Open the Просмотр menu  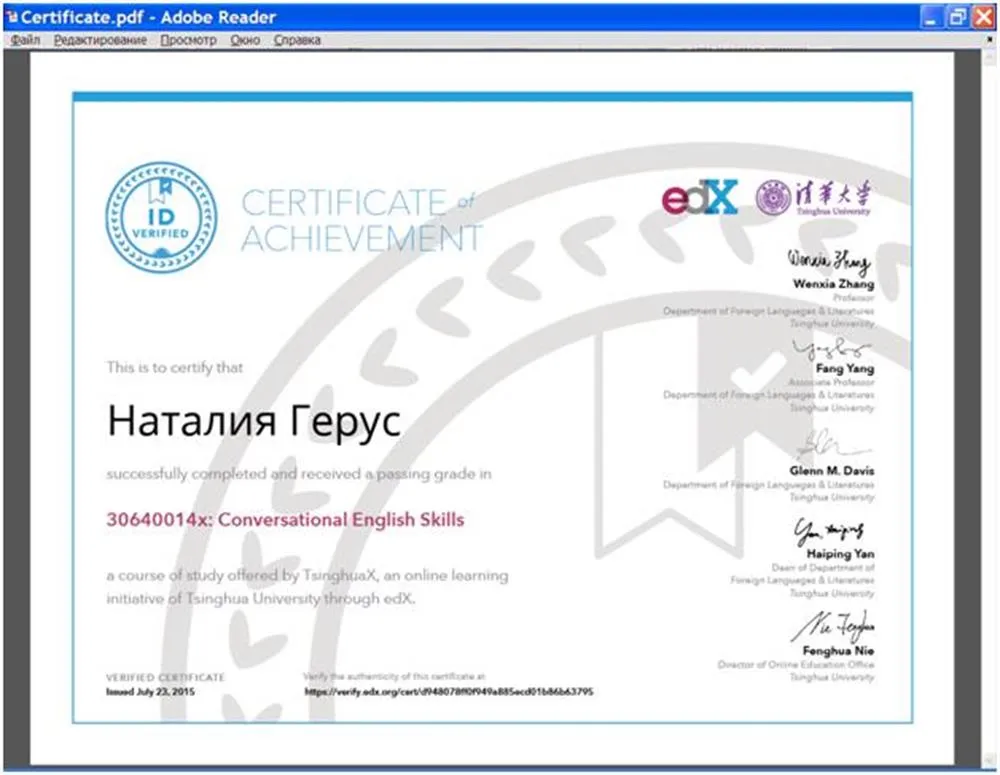click(x=188, y=40)
